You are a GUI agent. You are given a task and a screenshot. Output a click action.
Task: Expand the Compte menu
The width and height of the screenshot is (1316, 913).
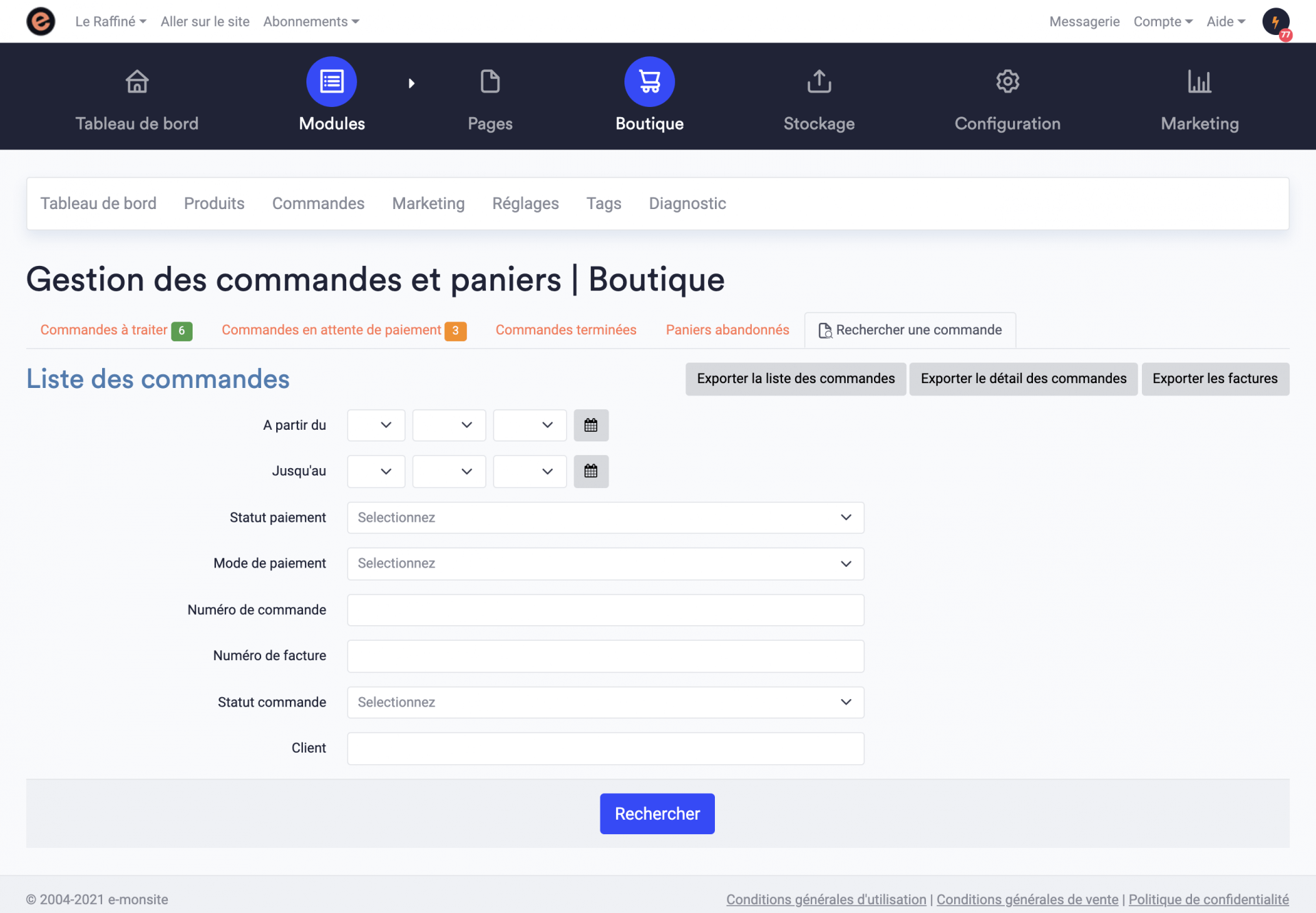pyautogui.click(x=1163, y=21)
